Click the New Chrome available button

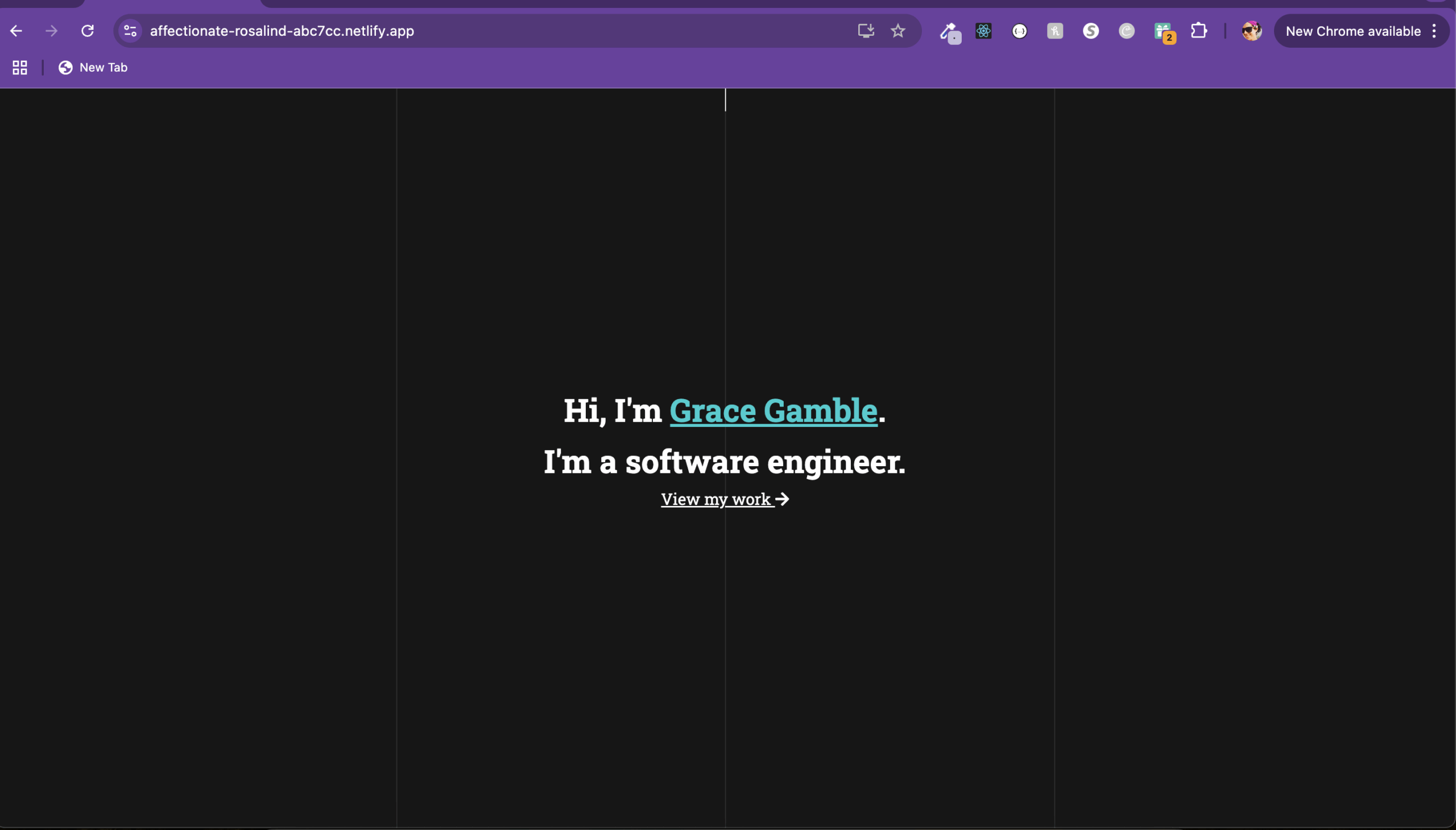(1353, 31)
